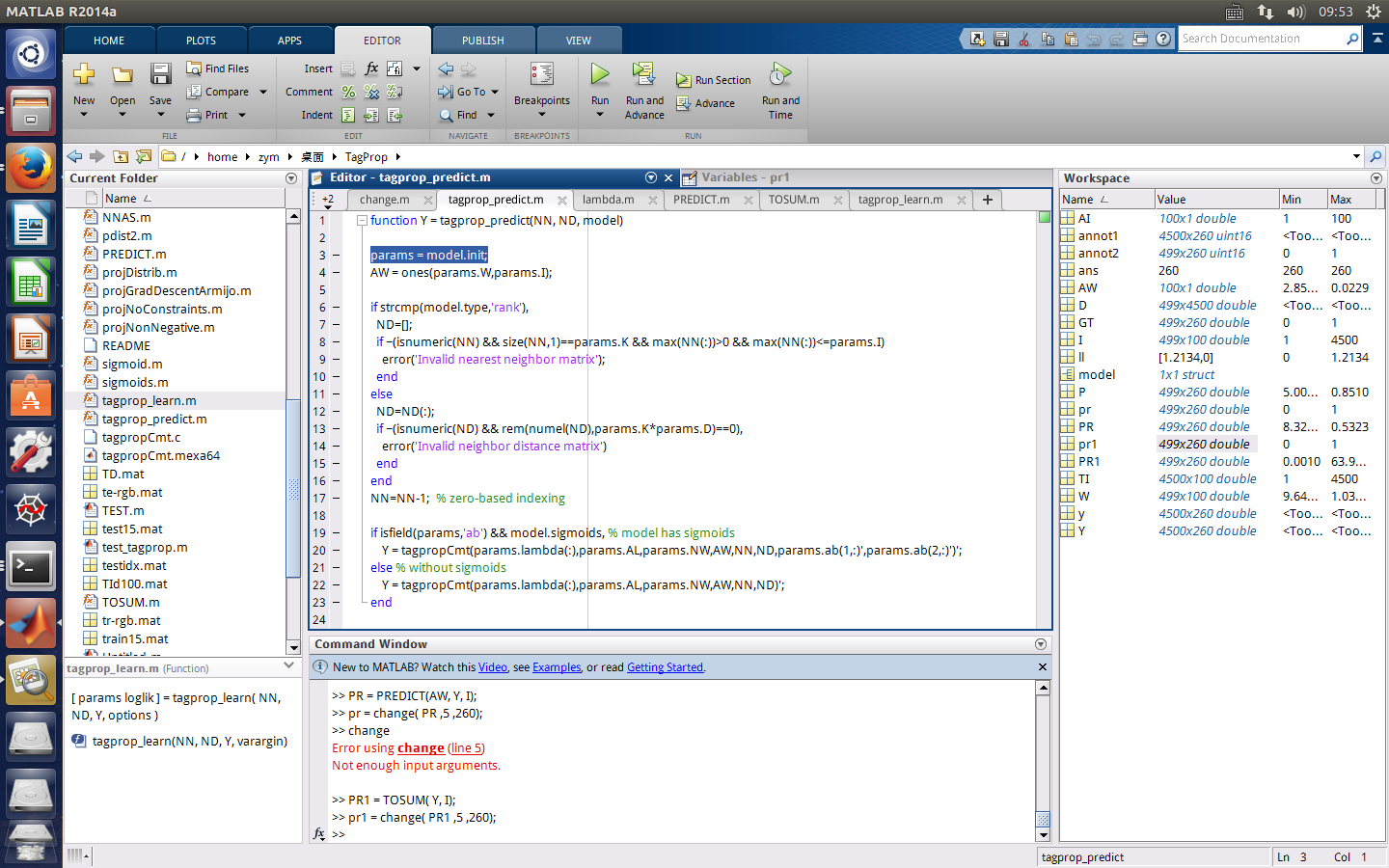Switch to the PLOTS ribbon tab
Viewport: 1389px width, 868px height.
(x=201, y=41)
